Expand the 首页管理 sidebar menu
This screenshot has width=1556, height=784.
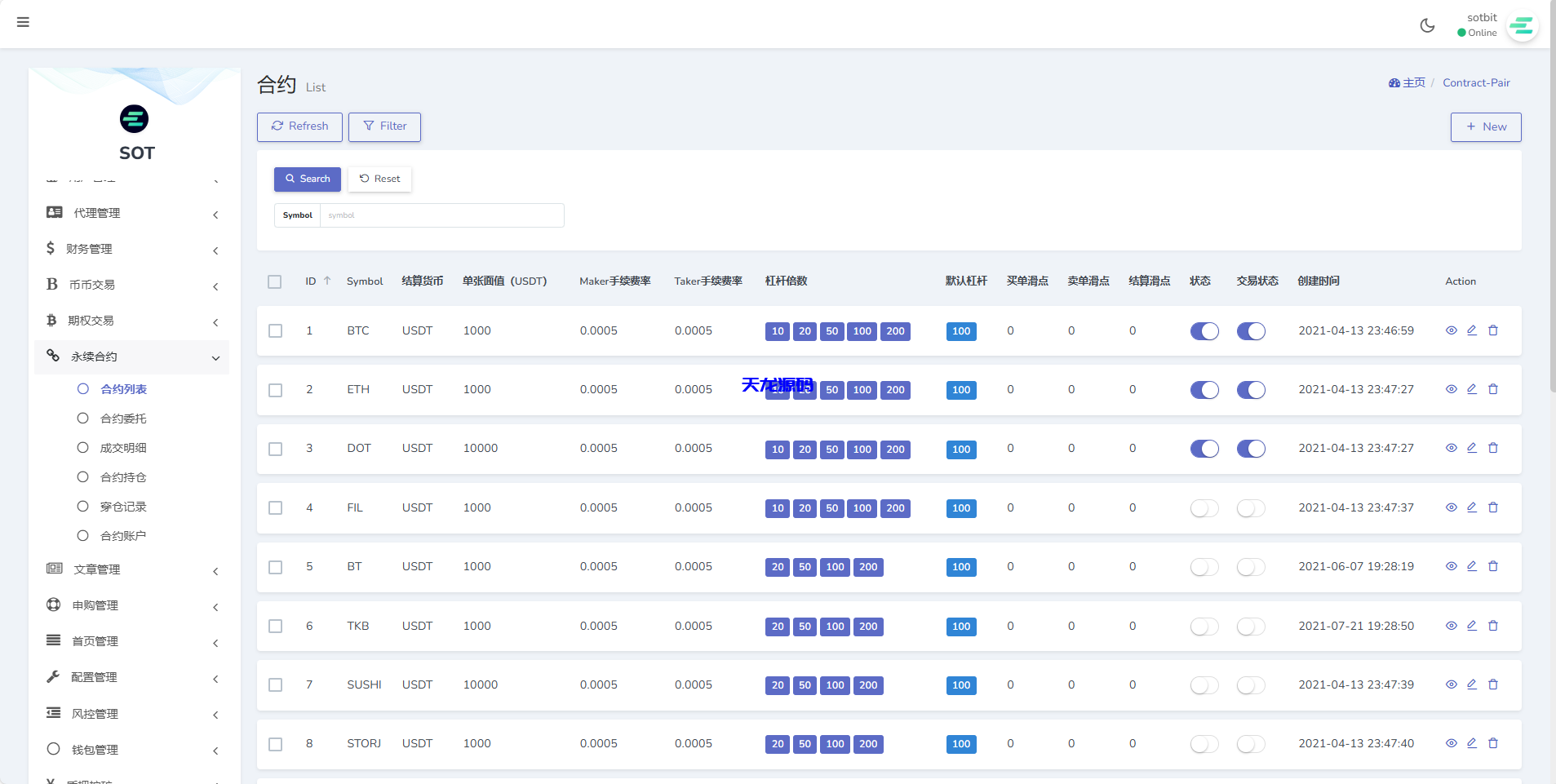click(x=131, y=641)
